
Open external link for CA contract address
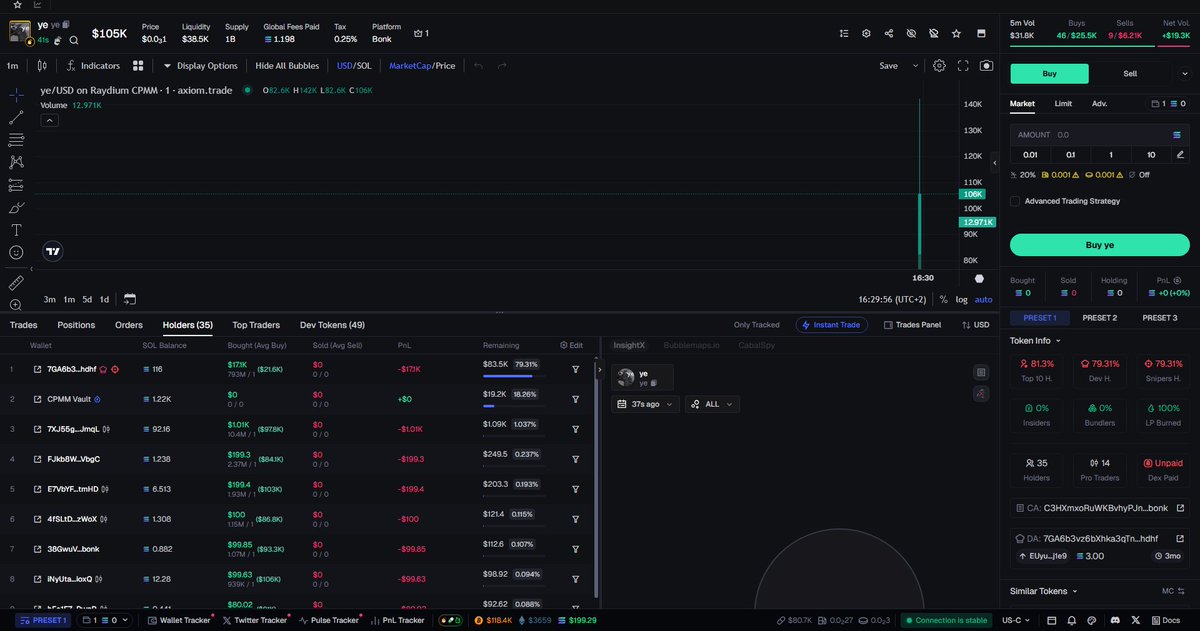(1180, 508)
